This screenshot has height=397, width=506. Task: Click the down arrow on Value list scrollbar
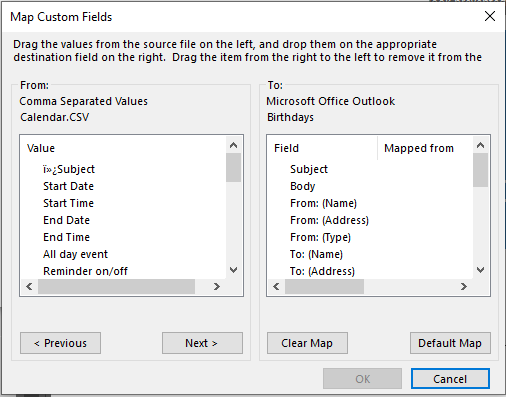[234, 270]
